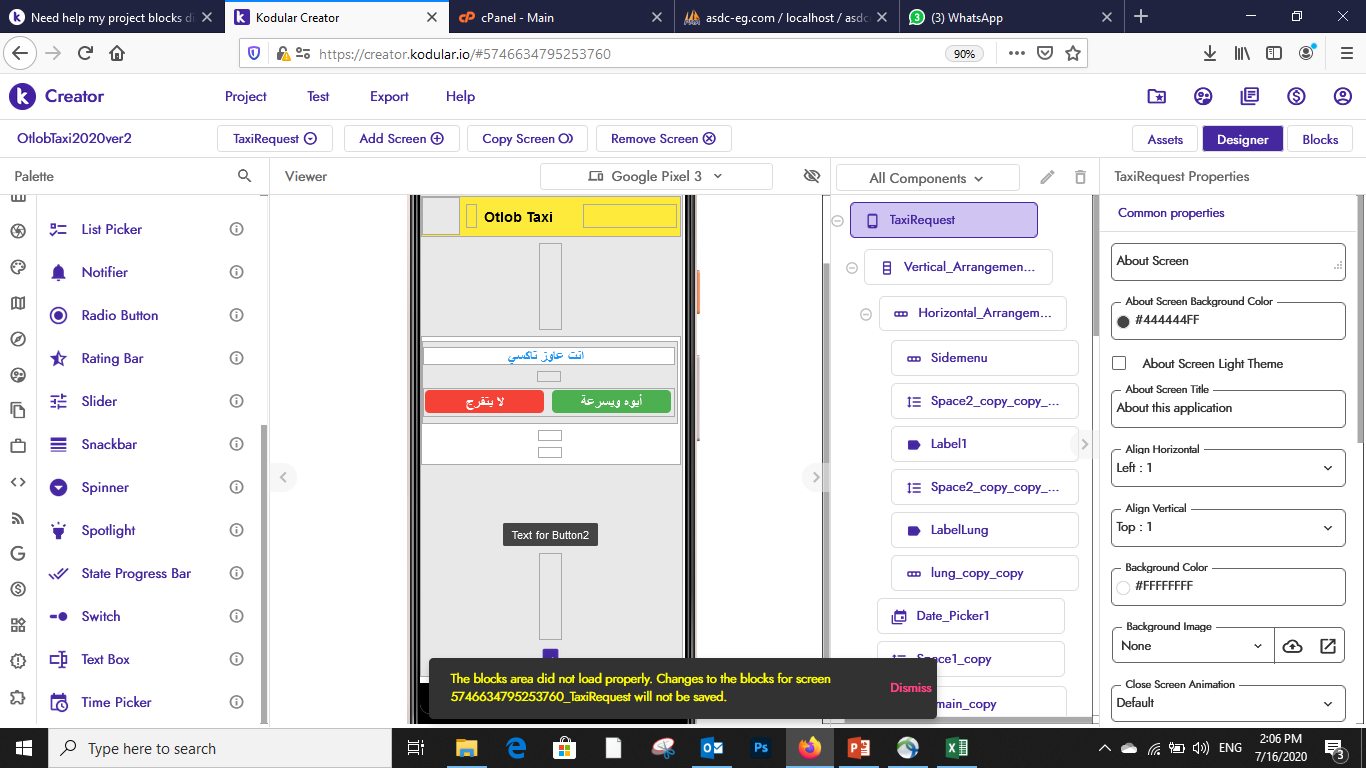Open the Align Horizontal dropdown
The width and height of the screenshot is (1366, 768).
pos(1228,467)
